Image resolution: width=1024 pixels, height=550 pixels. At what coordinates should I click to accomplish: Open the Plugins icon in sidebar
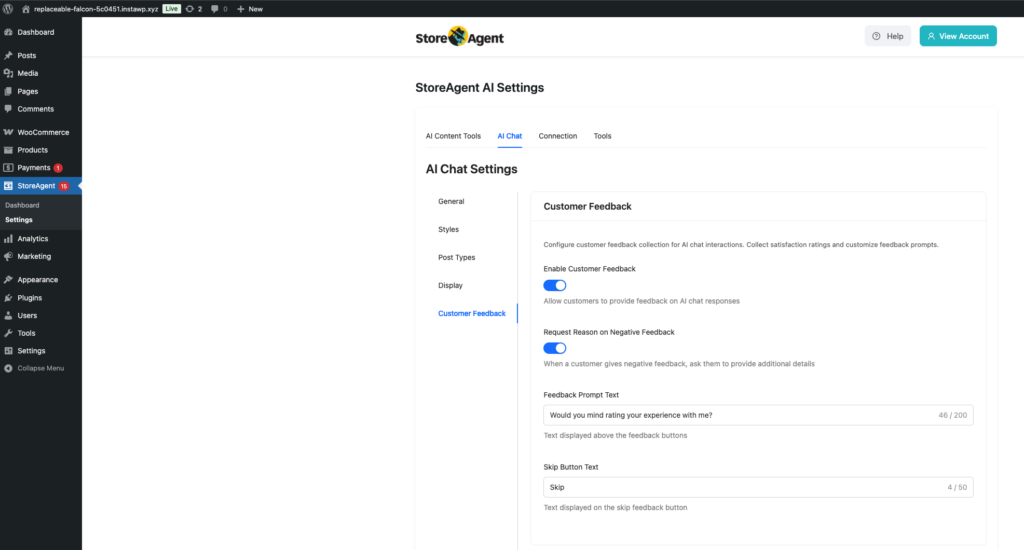coord(8,298)
